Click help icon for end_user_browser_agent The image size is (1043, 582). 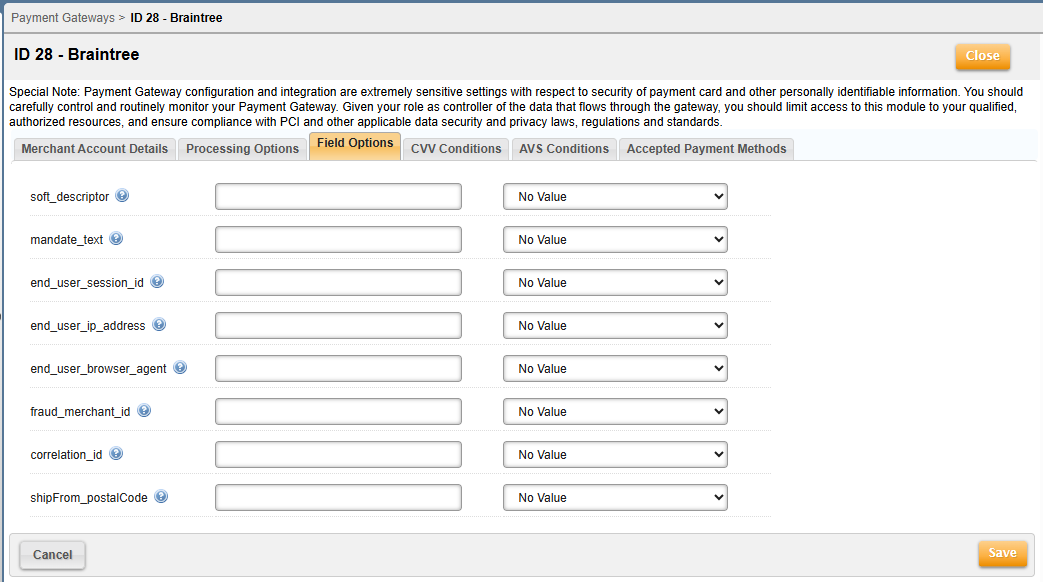180,368
